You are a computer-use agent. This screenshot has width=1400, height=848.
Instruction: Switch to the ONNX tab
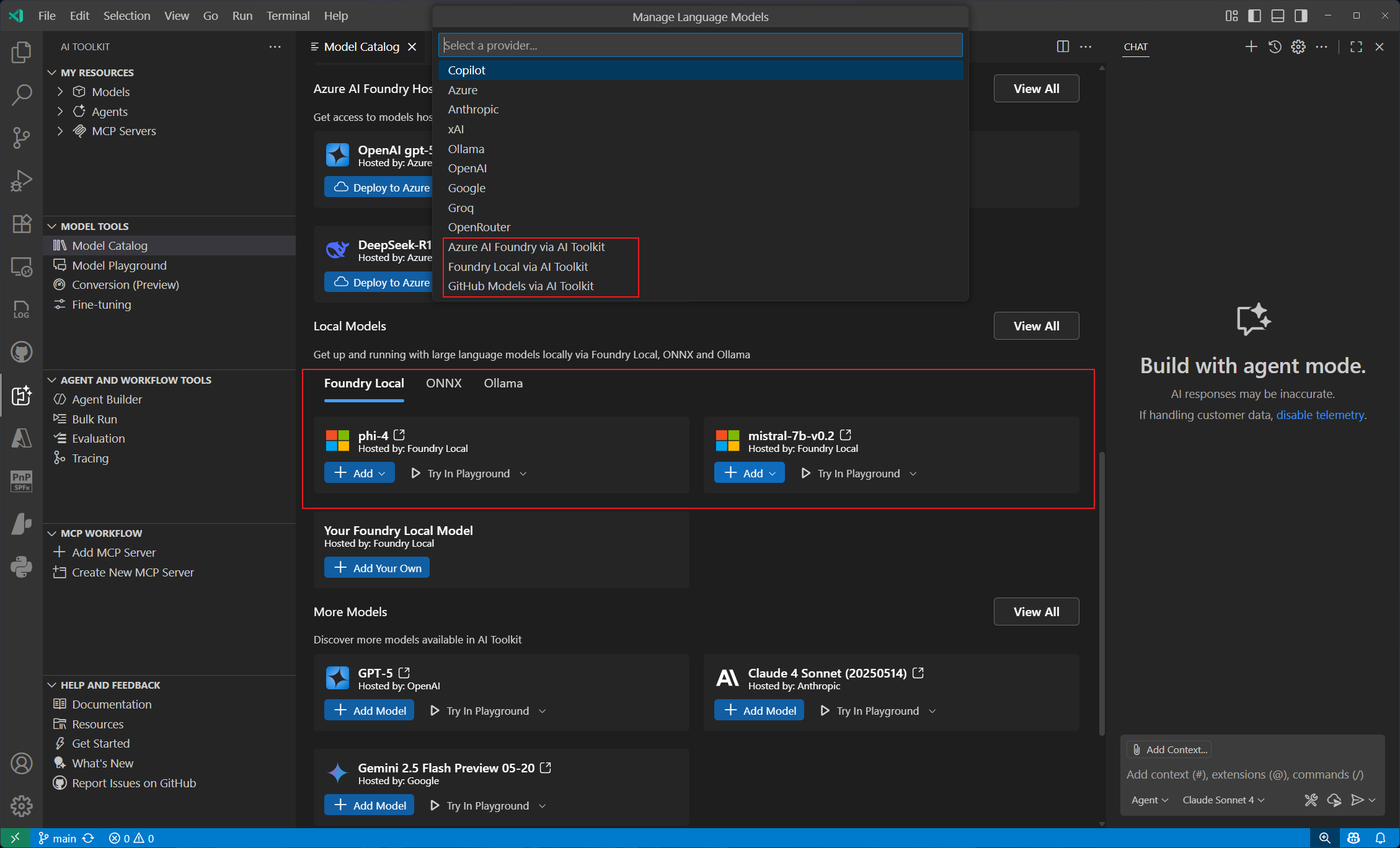444,383
